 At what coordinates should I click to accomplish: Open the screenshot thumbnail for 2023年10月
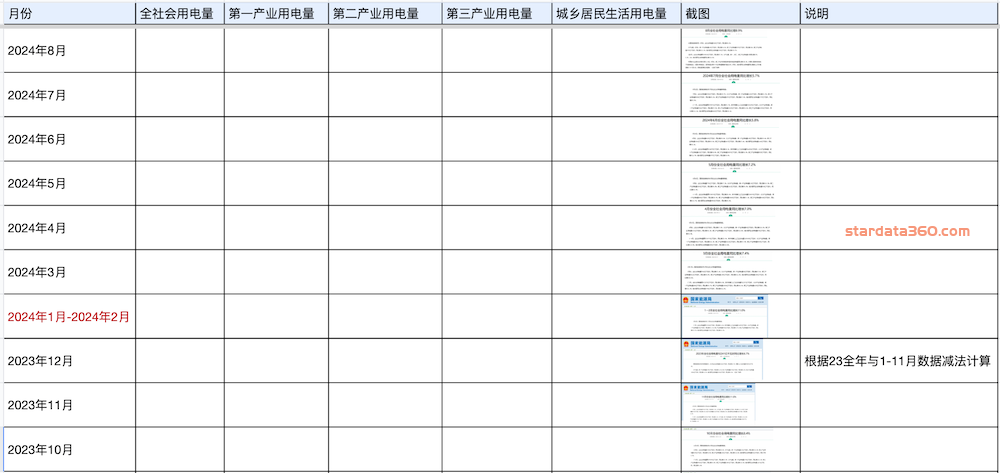point(727,450)
